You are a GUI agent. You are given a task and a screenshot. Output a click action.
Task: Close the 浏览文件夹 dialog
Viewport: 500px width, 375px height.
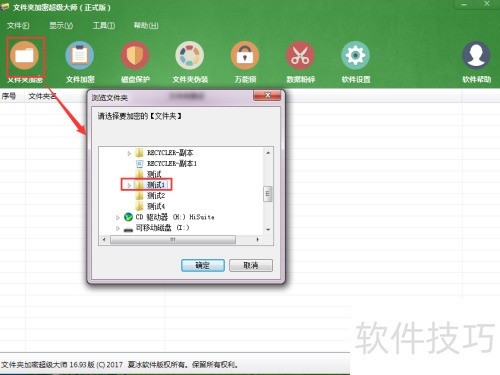[x=267, y=96]
